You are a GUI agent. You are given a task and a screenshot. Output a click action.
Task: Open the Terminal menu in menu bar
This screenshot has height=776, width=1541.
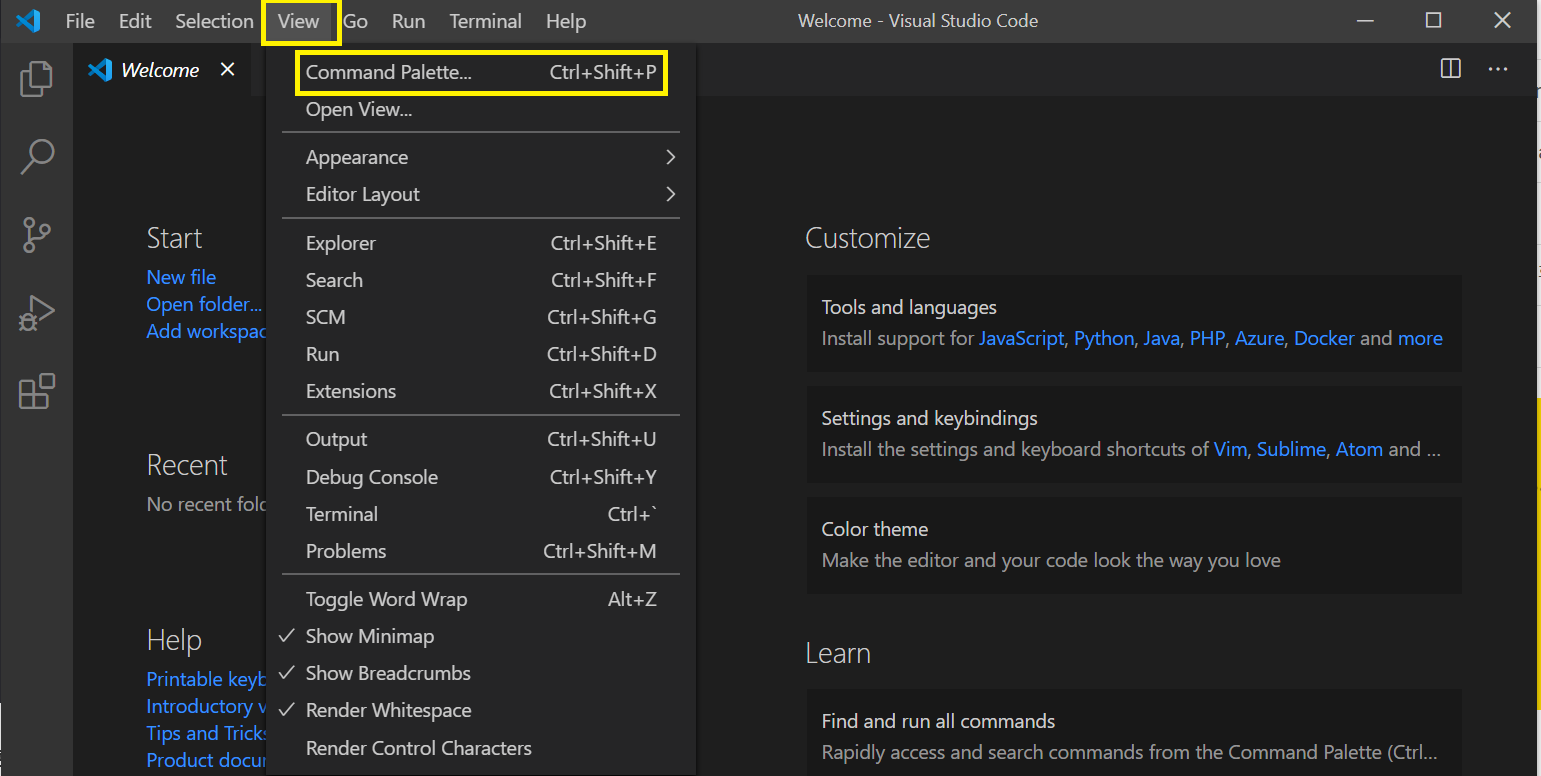tap(485, 21)
